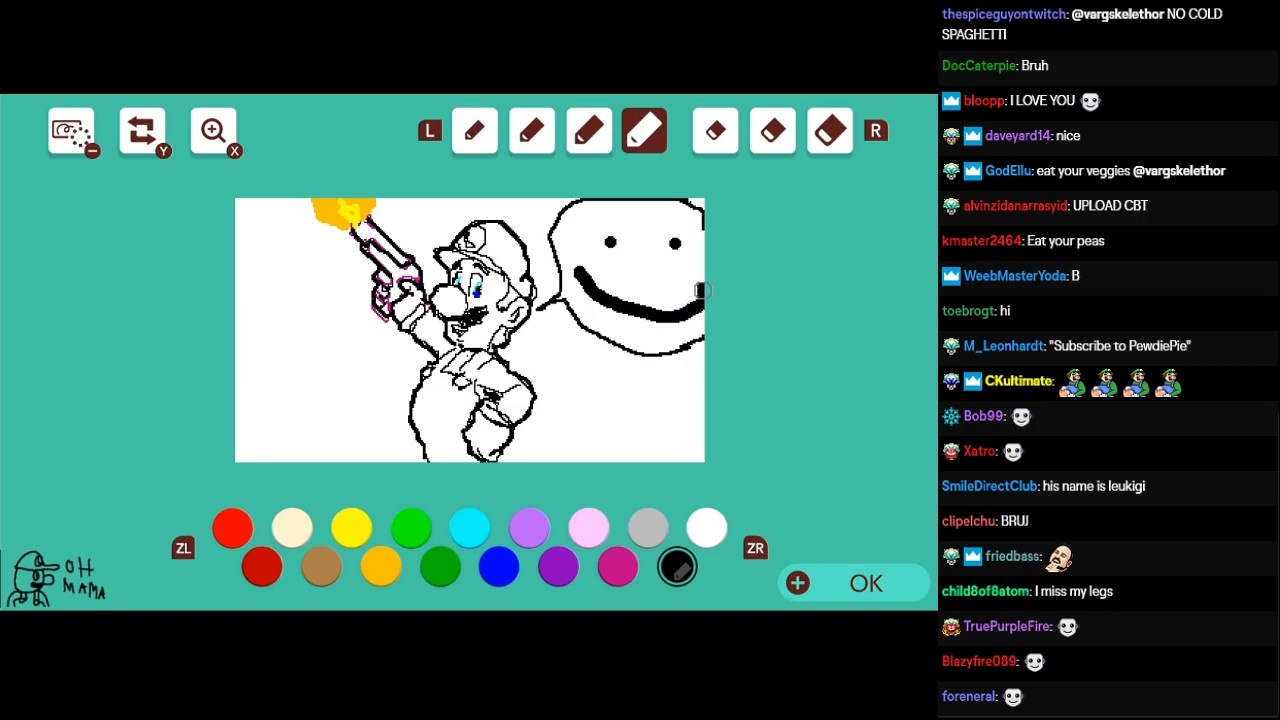Click the ZL palette switch label
Image resolution: width=1280 pixels, height=720 pixels.
[x=183, y=548]
